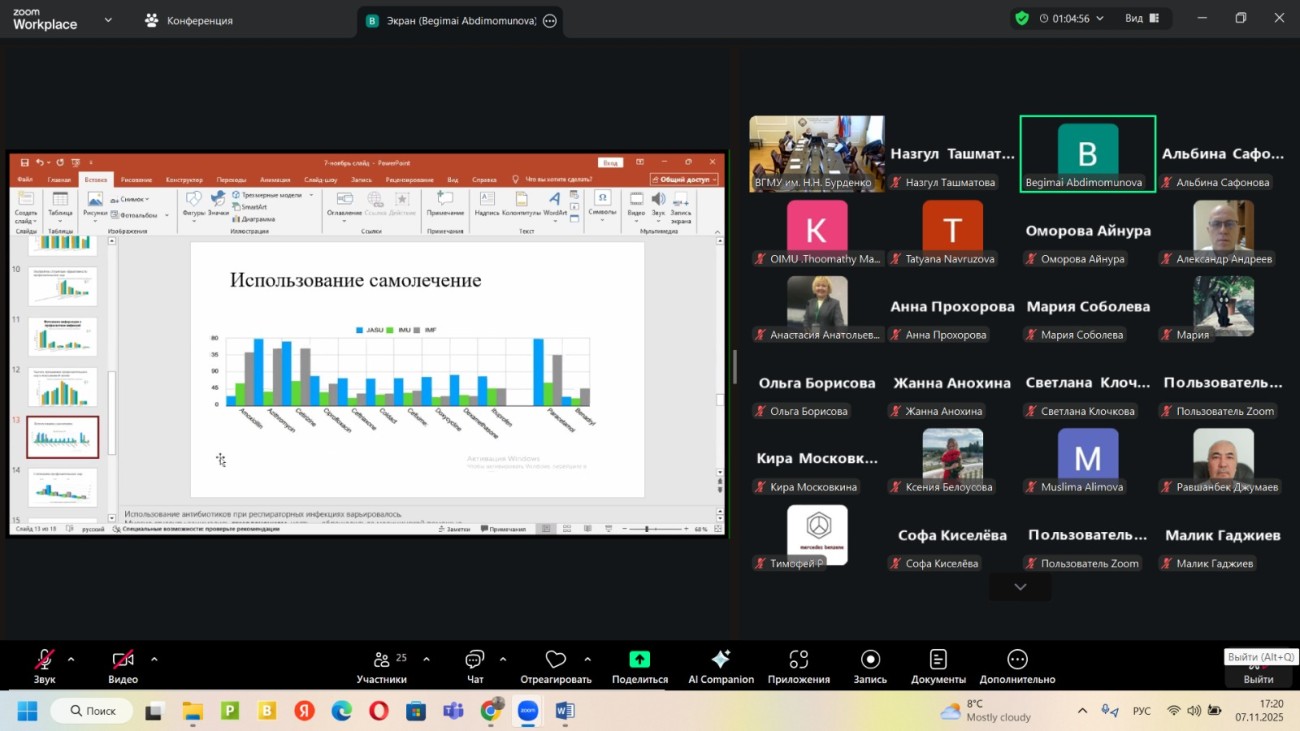1300x731 pixels.
Task: Expand video options arrow next to camera
Action: [x=154, y=660]
